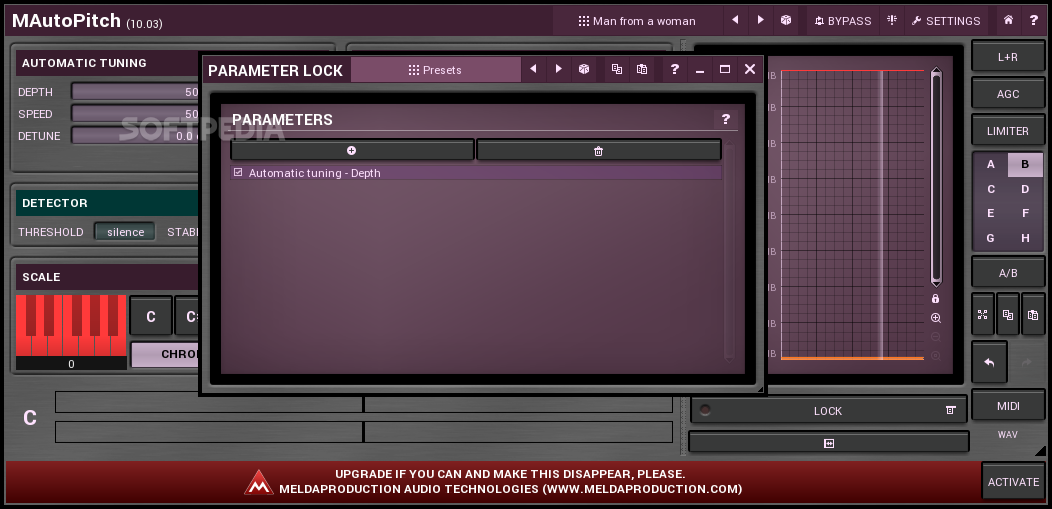1052x509 pixels.
Task: Click the SCALE panel header
Action: click(107, 277)
